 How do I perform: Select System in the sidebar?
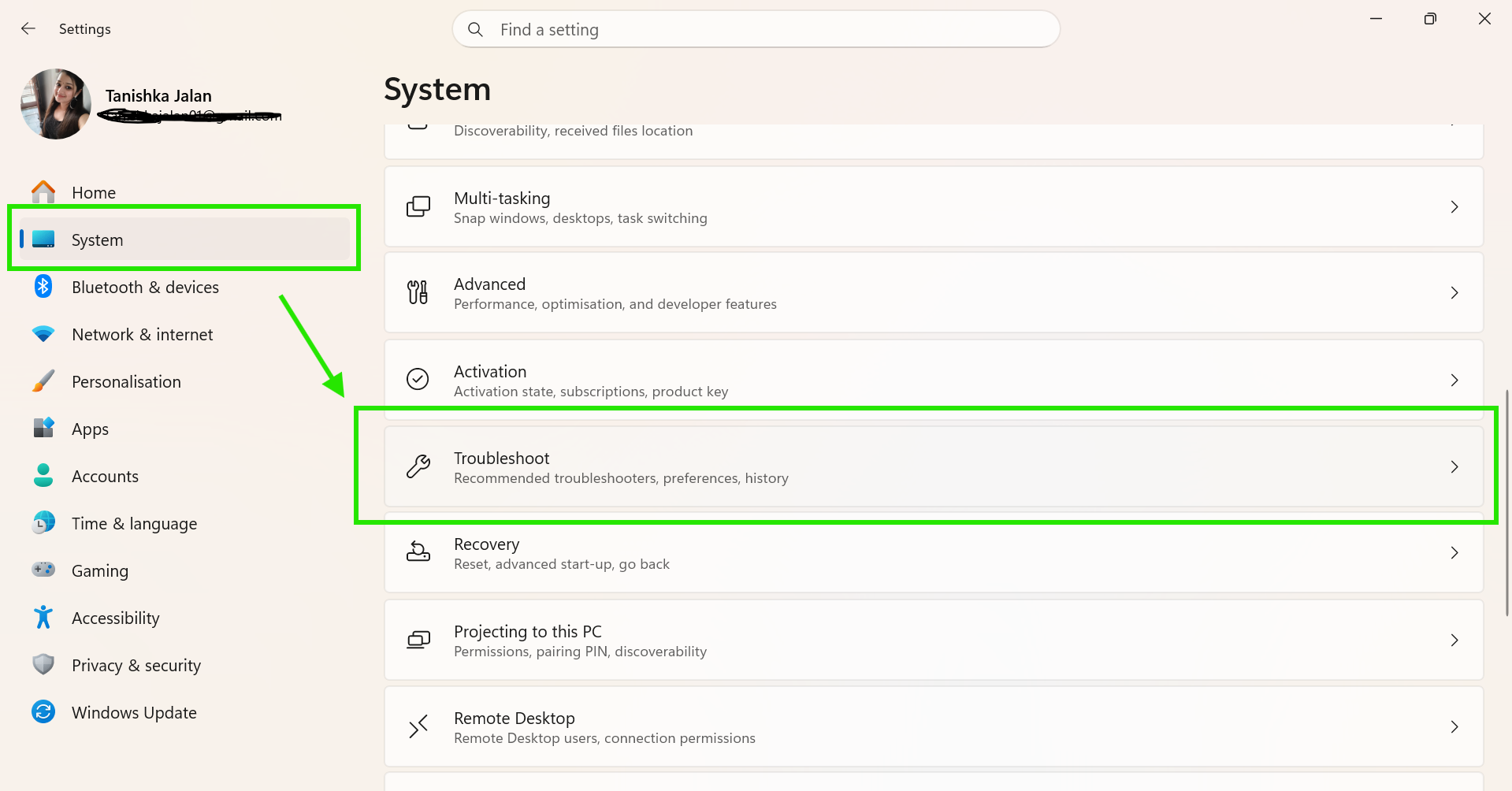coord(184,239)
